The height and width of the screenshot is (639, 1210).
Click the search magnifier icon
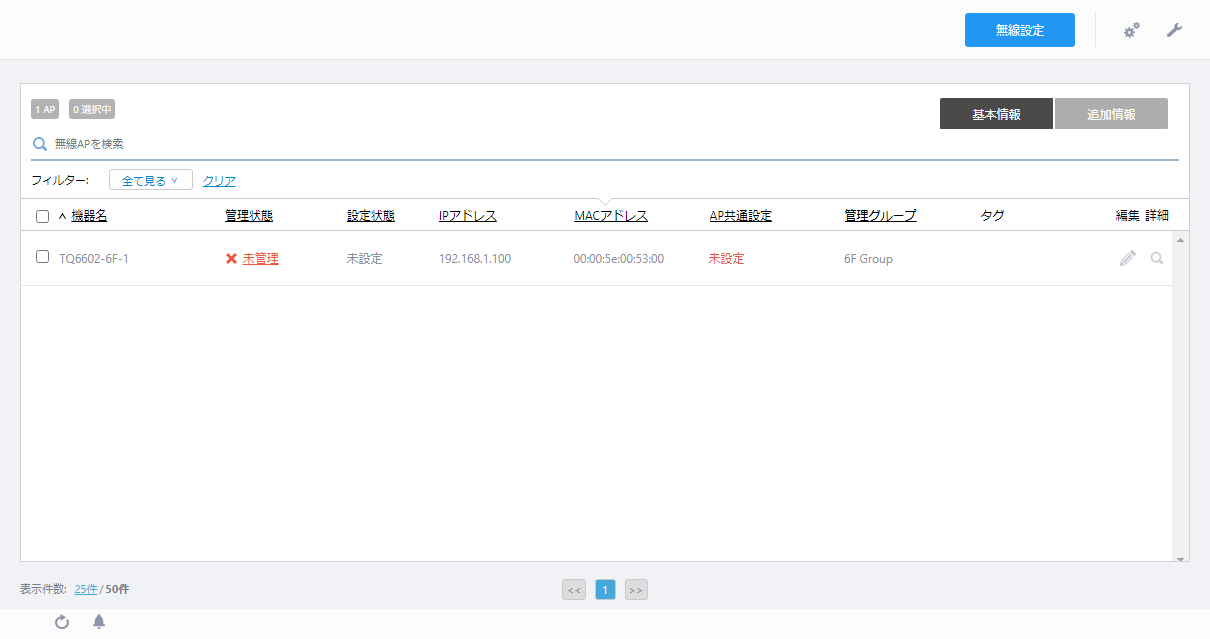click(40, 144)
